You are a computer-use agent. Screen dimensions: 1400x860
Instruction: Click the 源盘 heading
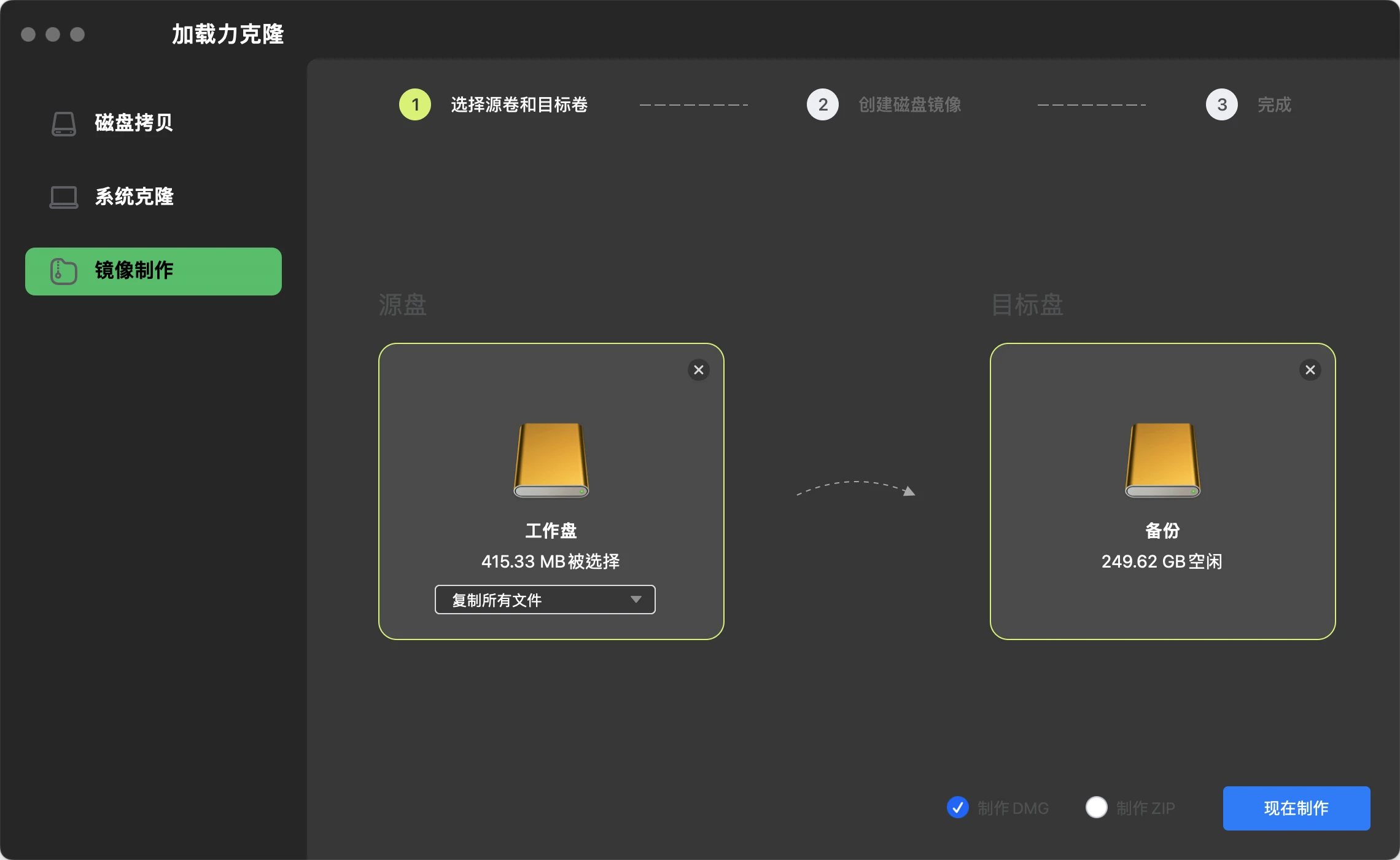click(x=402, y=305)
